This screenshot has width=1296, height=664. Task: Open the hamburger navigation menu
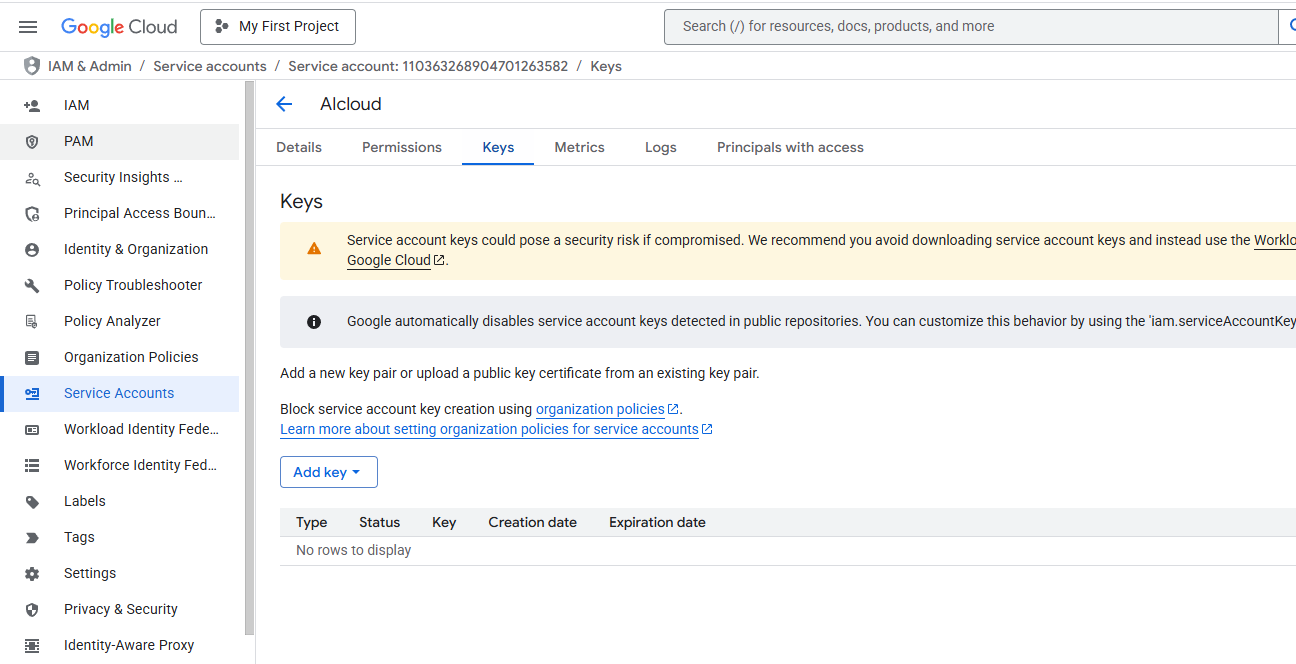pos(28,27)
